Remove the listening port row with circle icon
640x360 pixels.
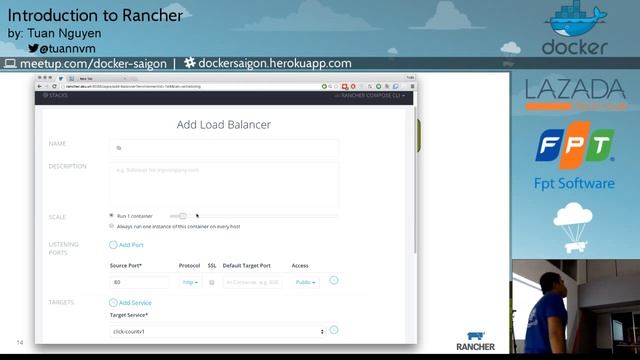tap(333, 280)
